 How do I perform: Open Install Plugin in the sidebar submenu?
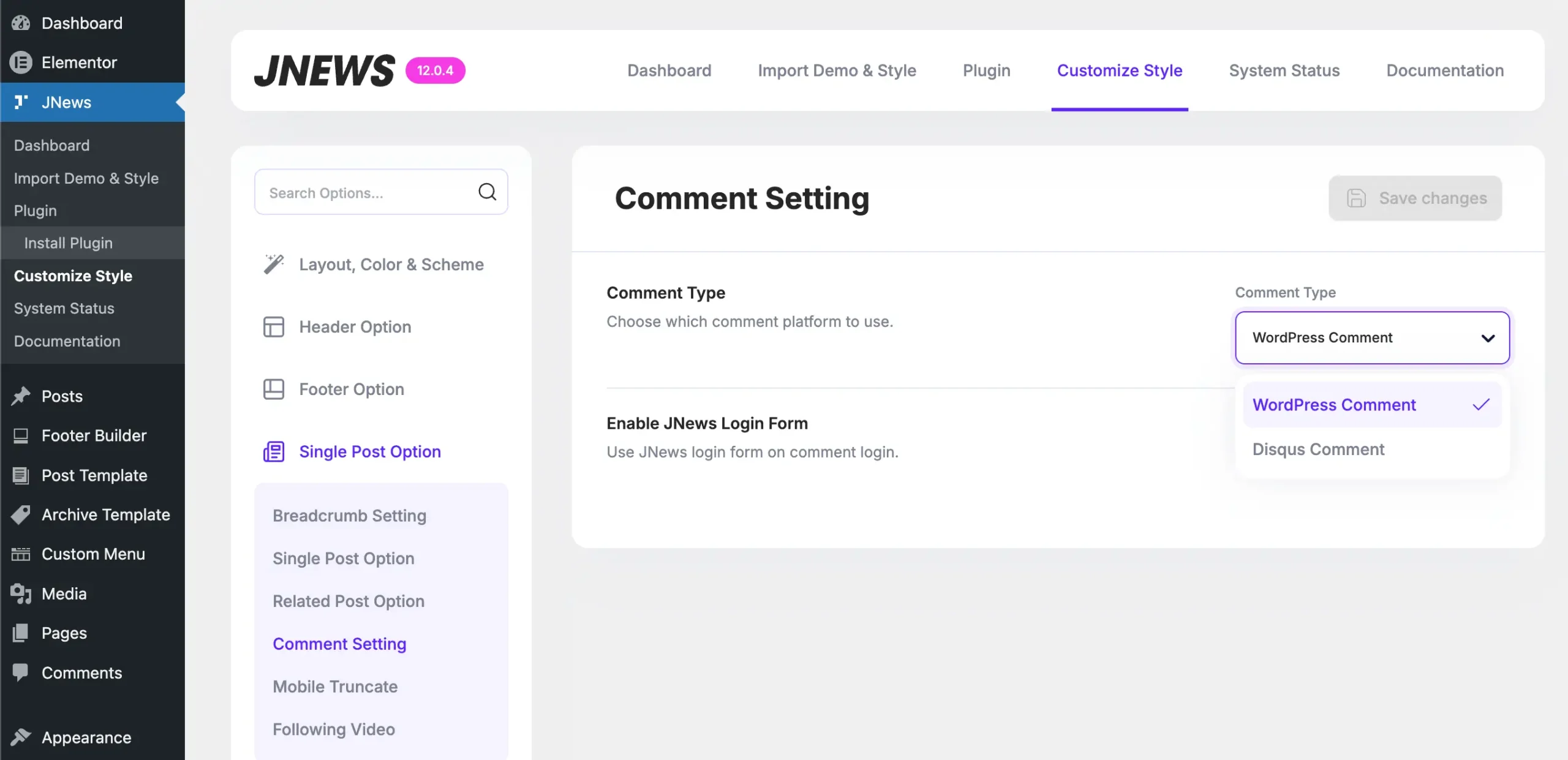[69, 243]
